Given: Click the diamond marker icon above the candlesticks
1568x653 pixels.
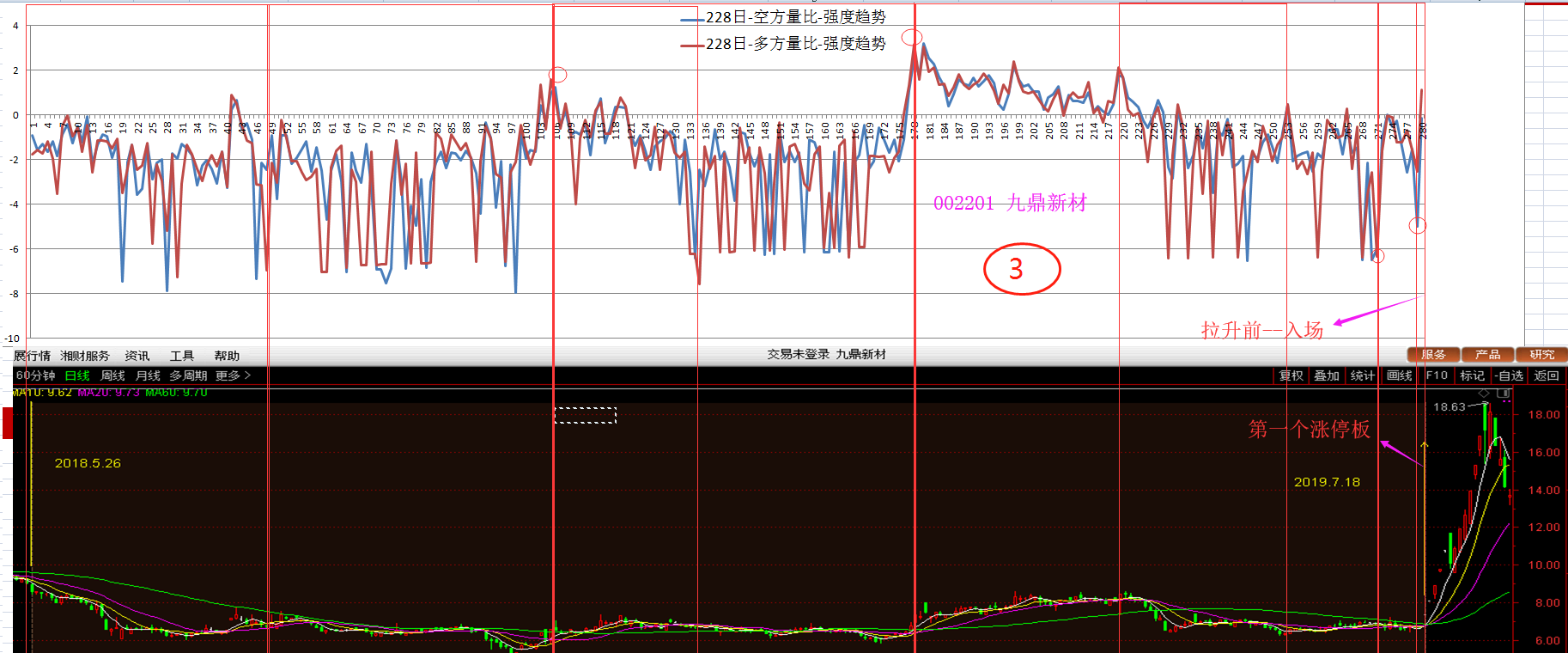Looking at the screenshot, I should (1484, 393).
